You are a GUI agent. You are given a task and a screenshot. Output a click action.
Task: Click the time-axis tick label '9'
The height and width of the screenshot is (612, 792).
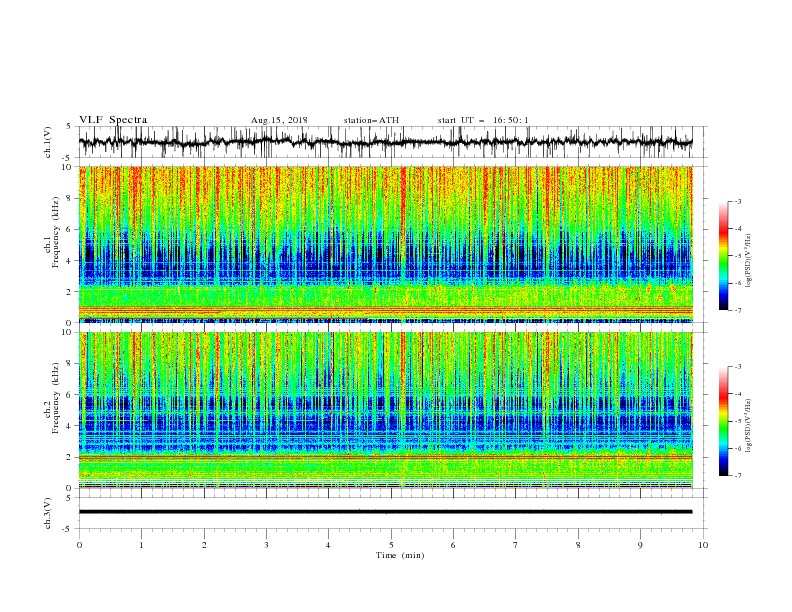[x=640, y=545]
